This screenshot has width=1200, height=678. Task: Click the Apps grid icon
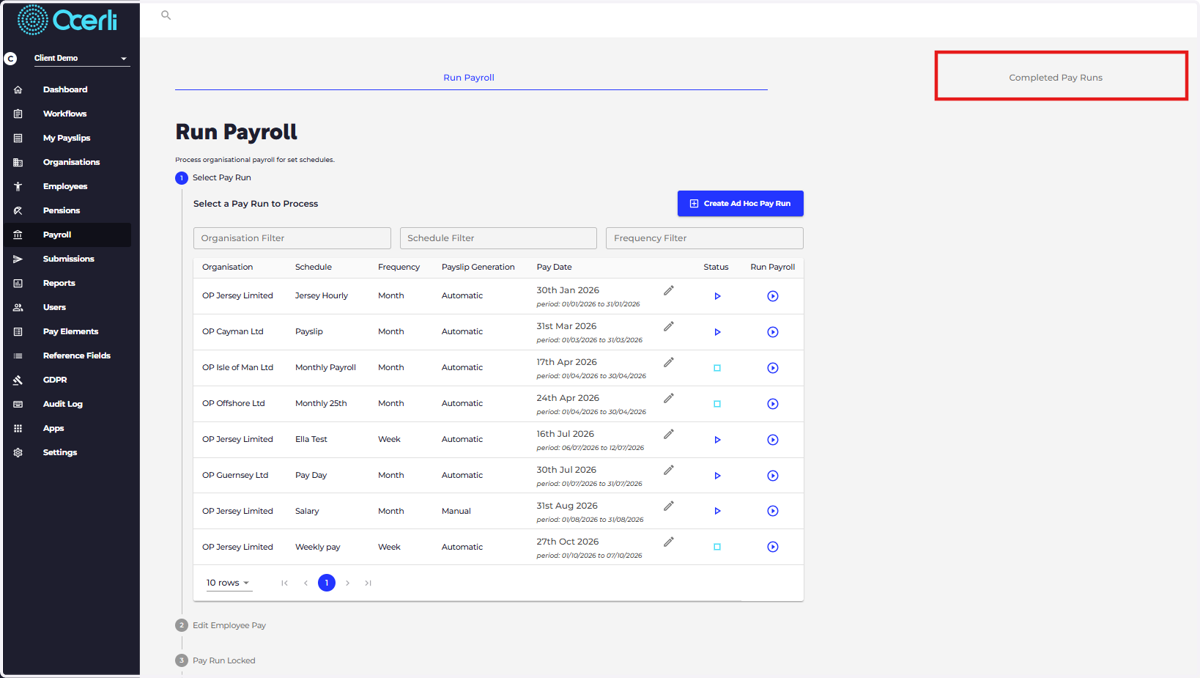click(18, 428)
